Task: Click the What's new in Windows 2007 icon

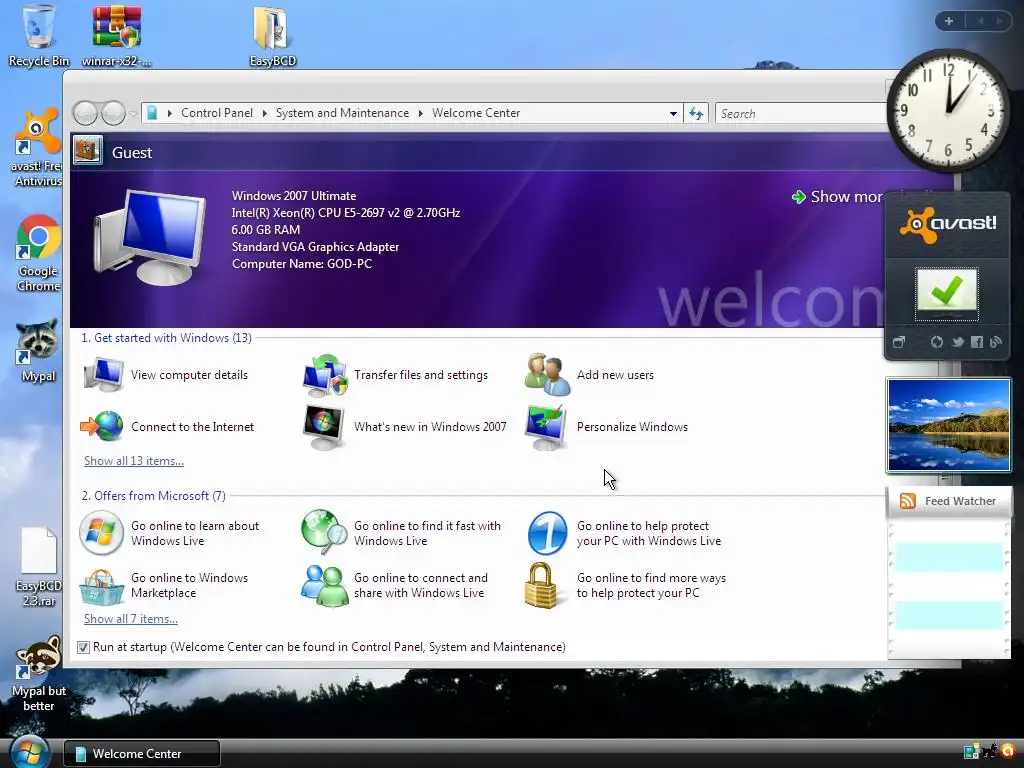Action: coord(324,427)
